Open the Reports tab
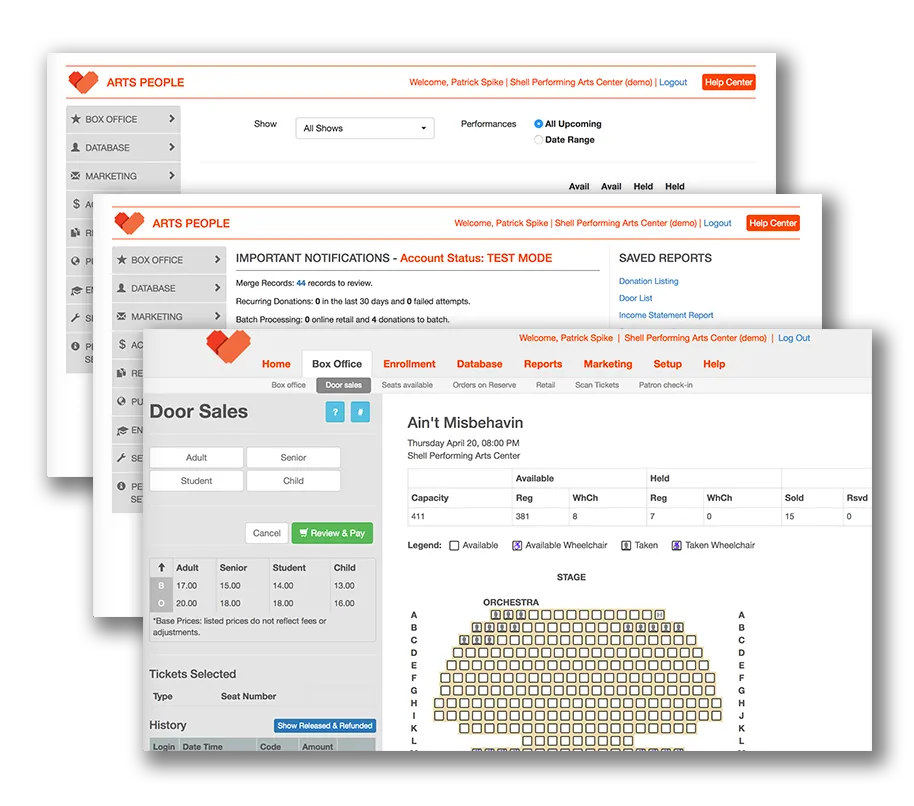This screenshot has width=914, height=806. point(543,364)
